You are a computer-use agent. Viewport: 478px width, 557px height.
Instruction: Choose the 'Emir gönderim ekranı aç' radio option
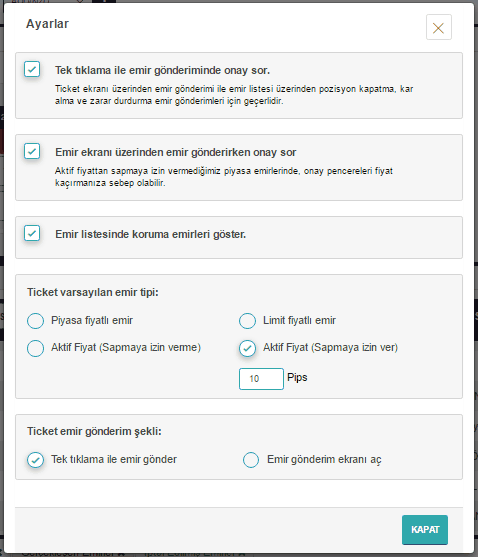(x=251, y=460)
